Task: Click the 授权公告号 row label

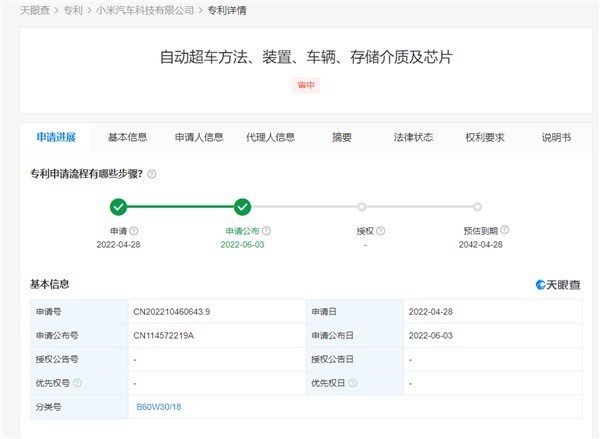Action: pyautogui.click(x=57, y=359)
